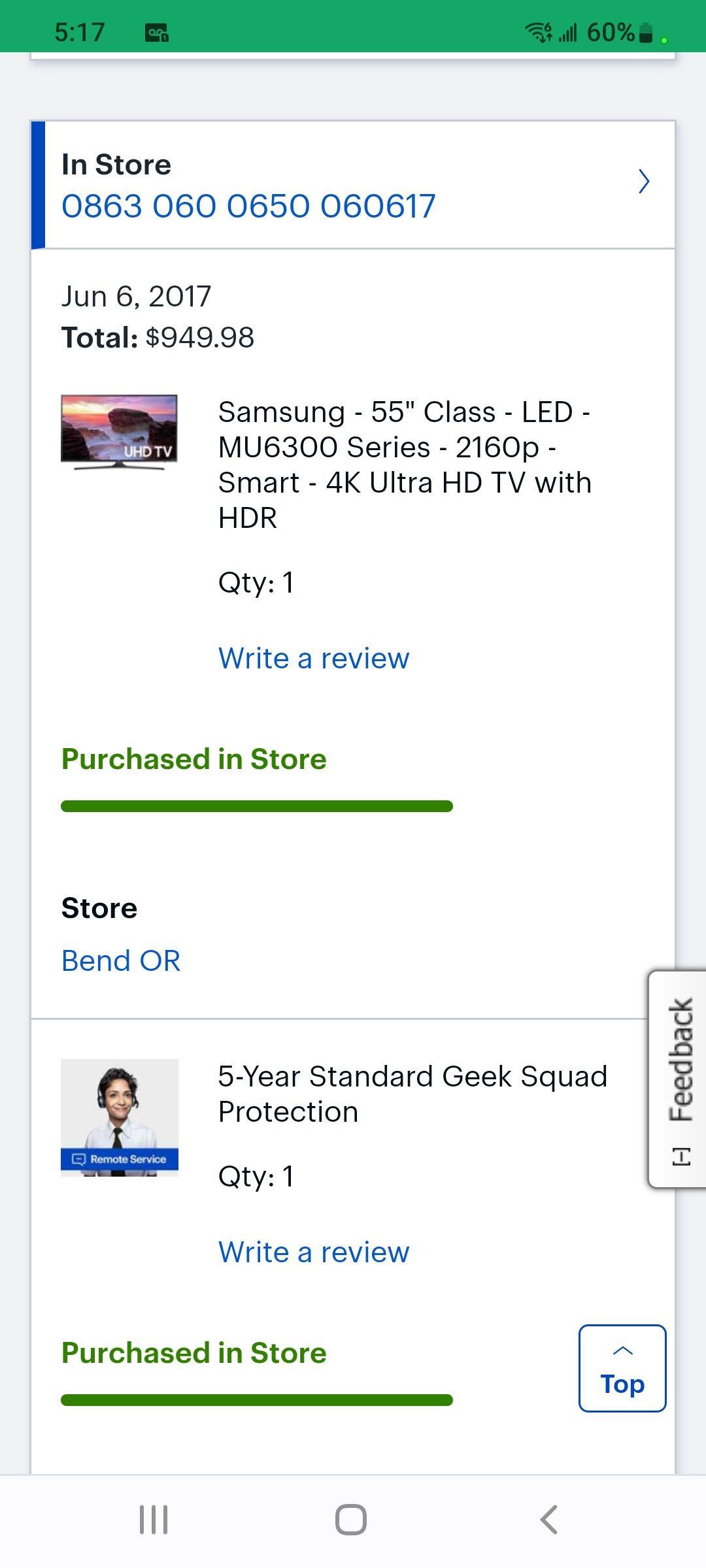The image size is (706, 1568).
Task: Tap the voicemail notification icon
Action: (157, 32)
